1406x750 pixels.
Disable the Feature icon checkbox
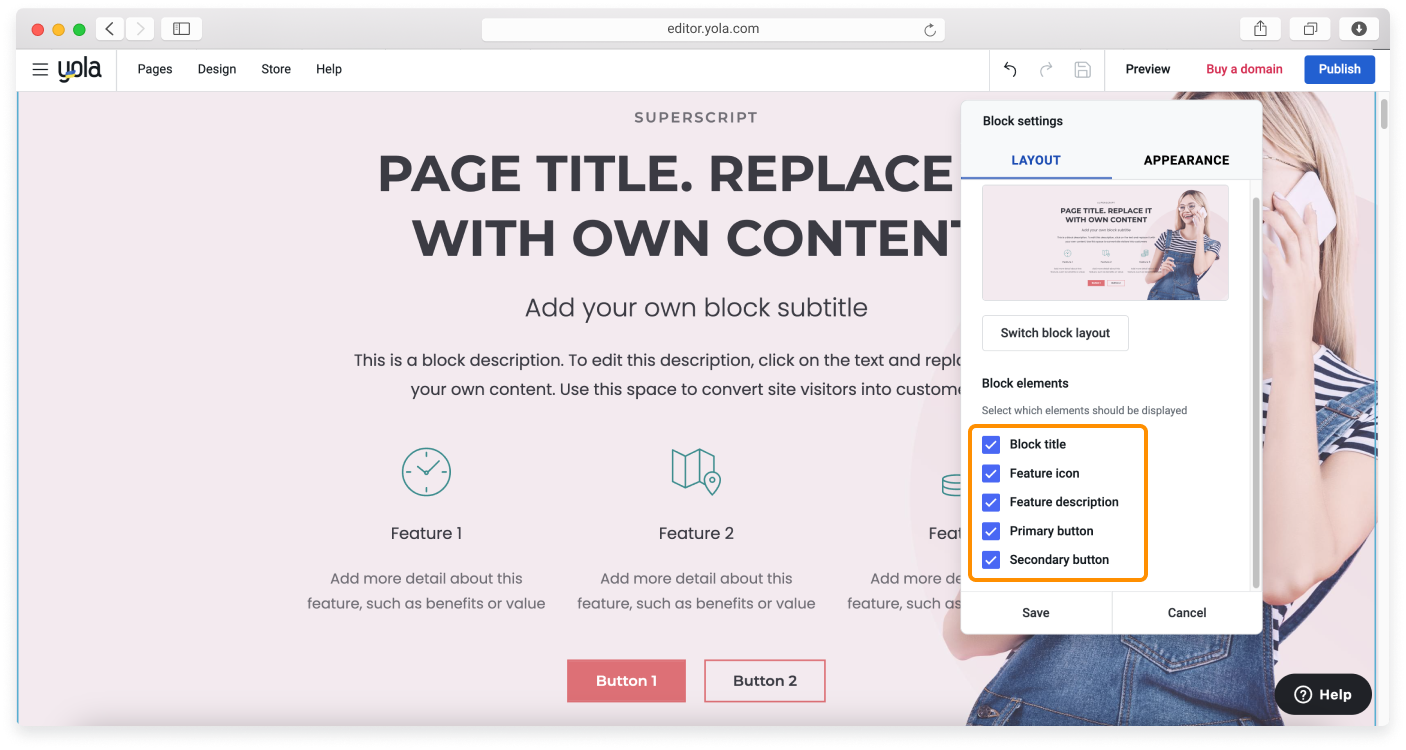(991, 474)
